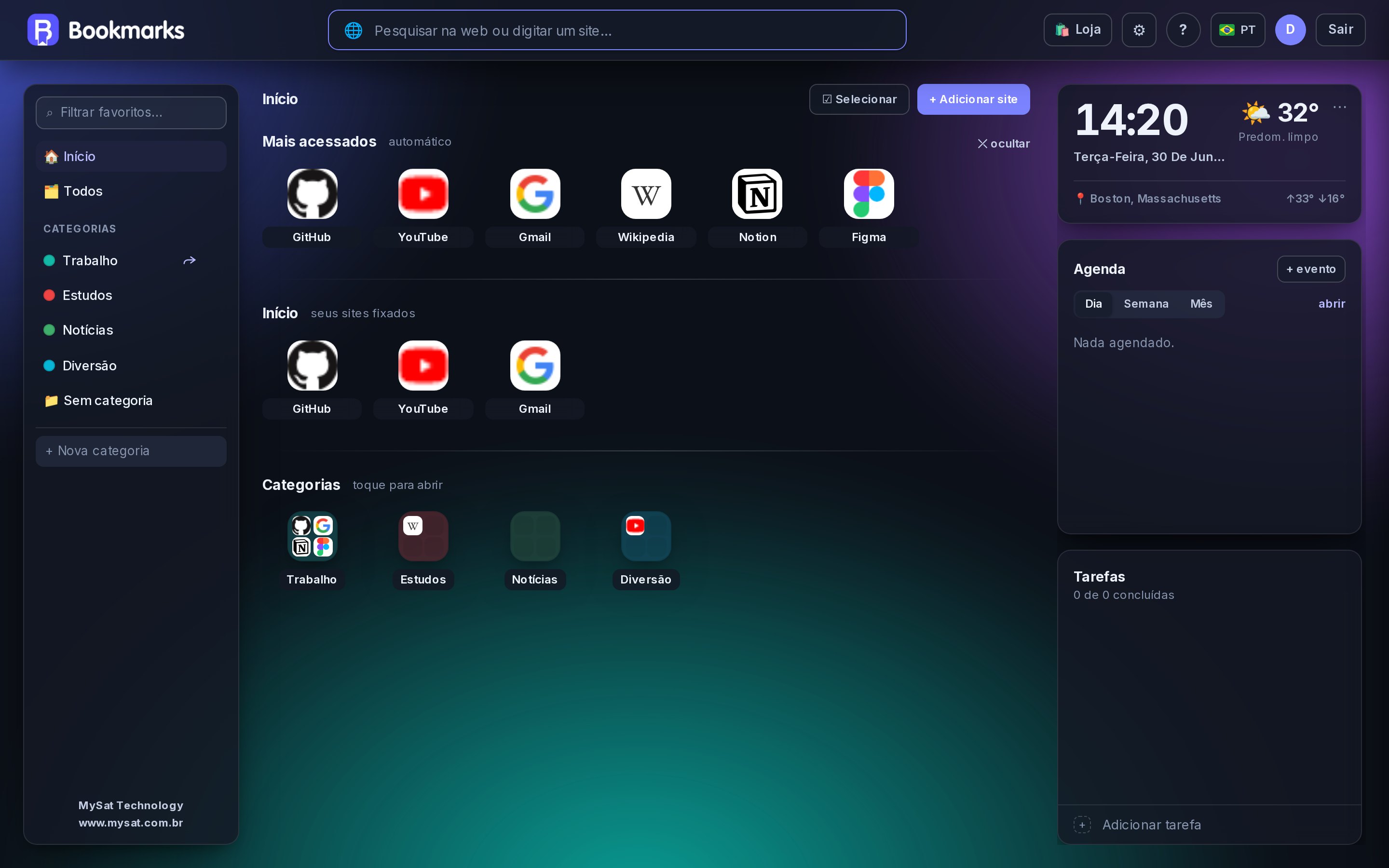Open YouTube in seus sites fixados
The width and height of the screenshot is (1389, 868).
pyautogui.click(x=423, y=365)
